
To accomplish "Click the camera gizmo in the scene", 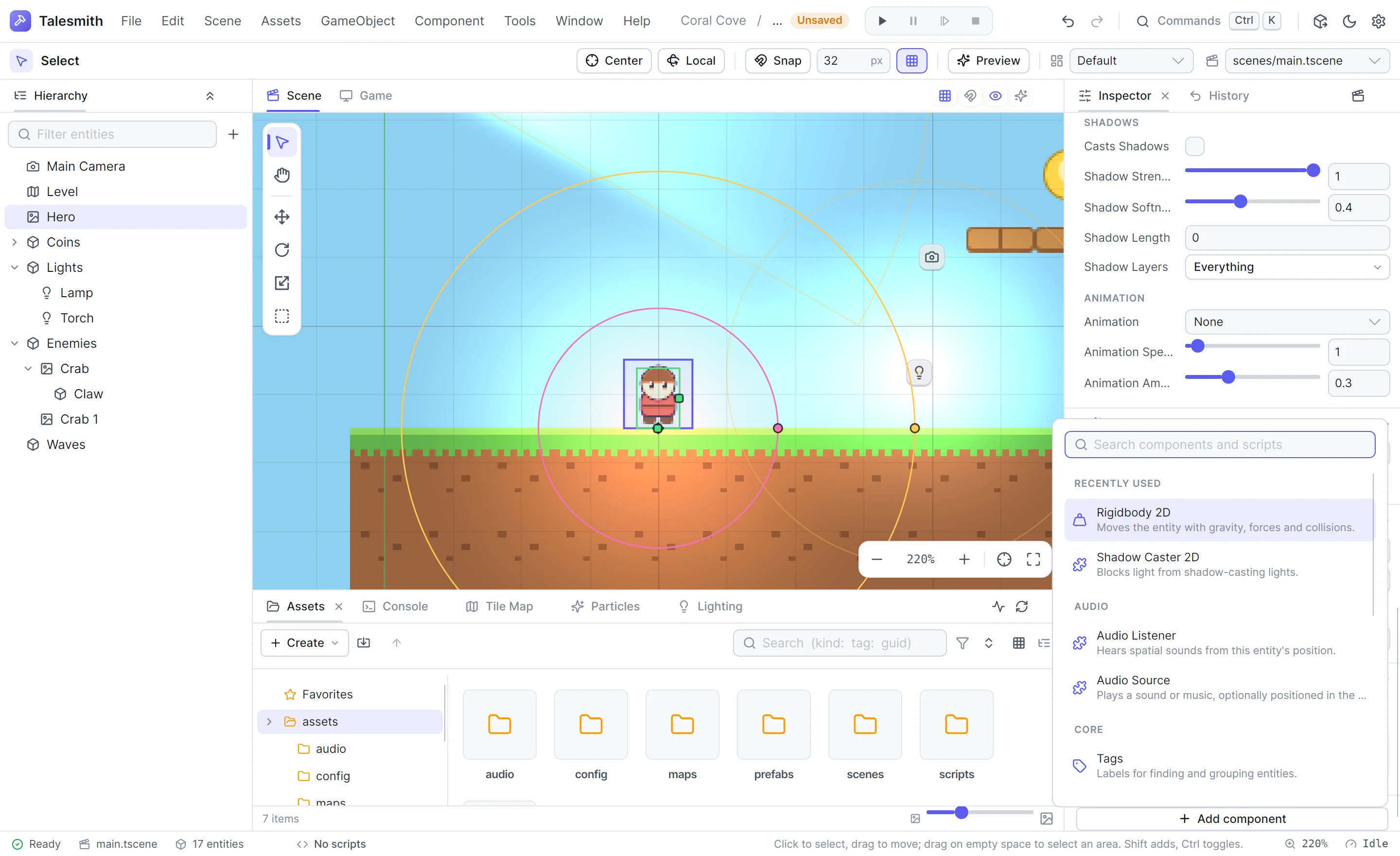I will [932, 257].
